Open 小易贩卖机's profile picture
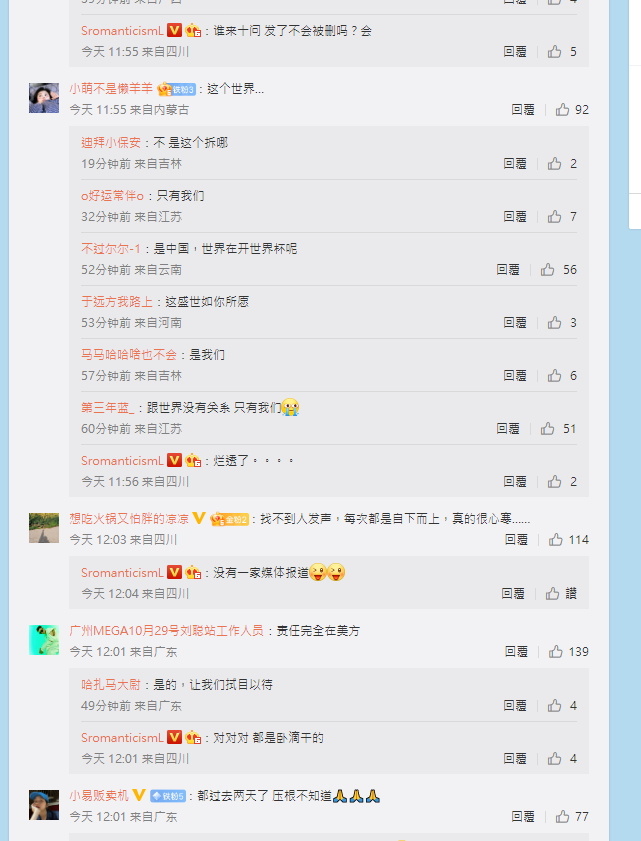The height and width of the screenshot is (841, 641). pos(44,805)
